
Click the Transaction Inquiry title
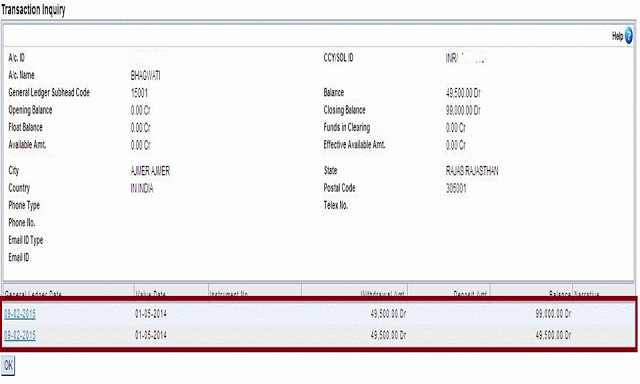33,10
